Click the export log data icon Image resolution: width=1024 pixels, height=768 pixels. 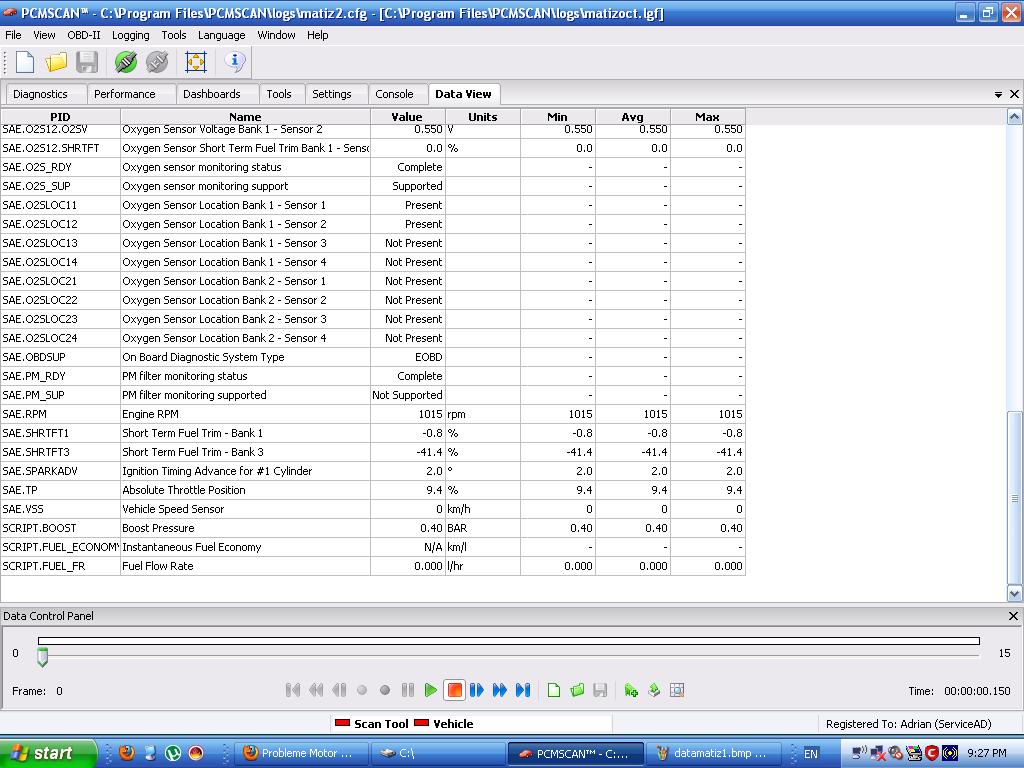pyautogui.click(x=654, y=690)
